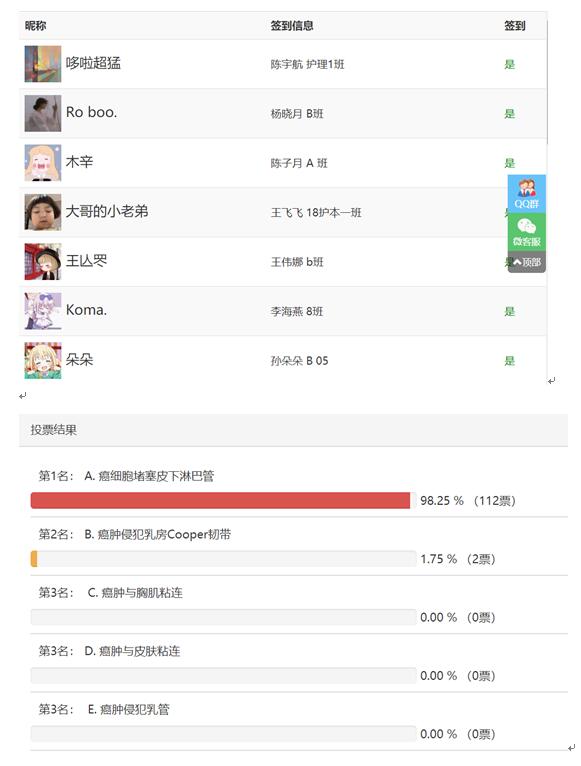The height and width of the screenshot is (766, 581).
Task: Click Koma. user avatar
Action: click(x=43, y=311)
